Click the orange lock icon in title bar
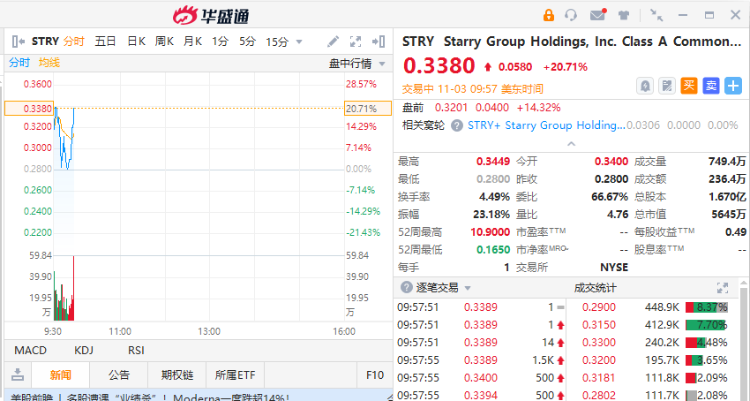The height and width of the screenshot is (401, 750). [x=548, y=15]
